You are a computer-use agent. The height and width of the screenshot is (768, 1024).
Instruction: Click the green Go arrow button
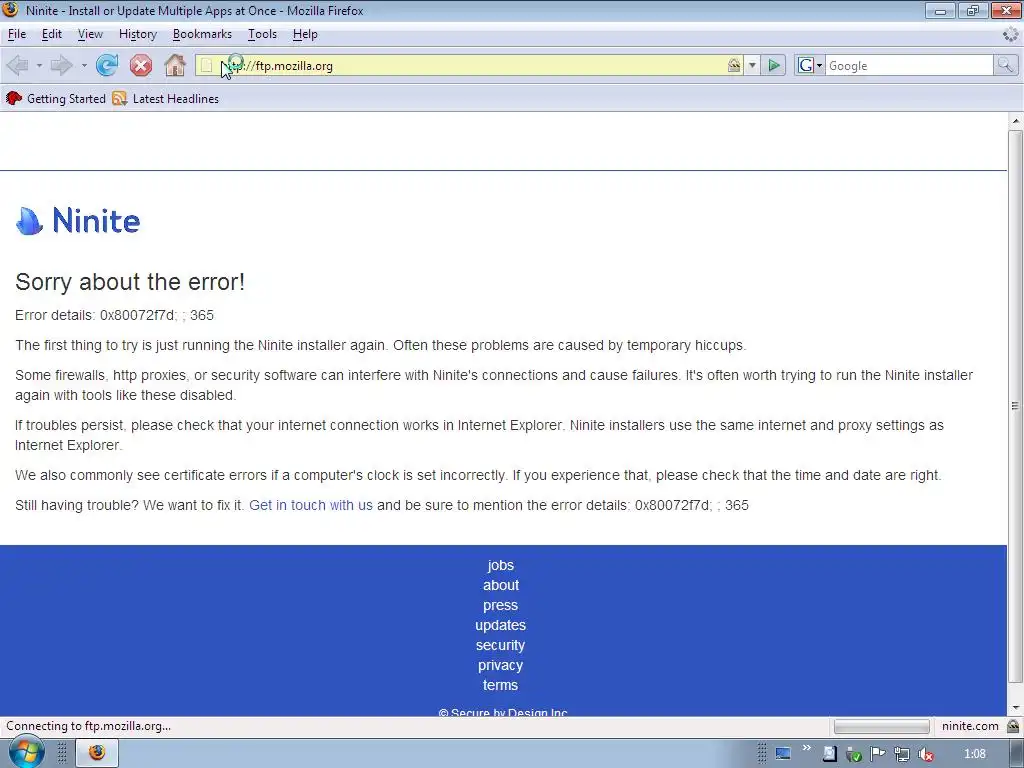pos(774,65)
